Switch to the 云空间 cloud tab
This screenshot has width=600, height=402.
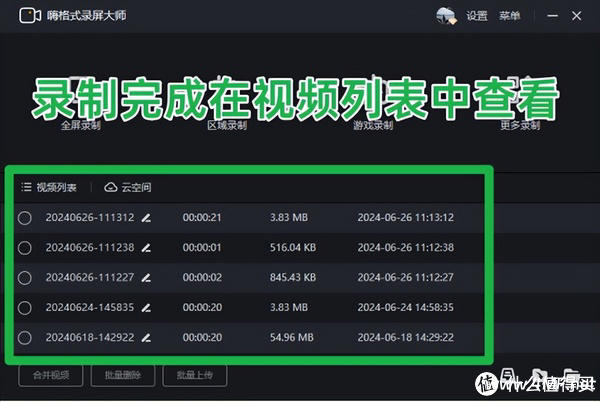click(128, 187)
